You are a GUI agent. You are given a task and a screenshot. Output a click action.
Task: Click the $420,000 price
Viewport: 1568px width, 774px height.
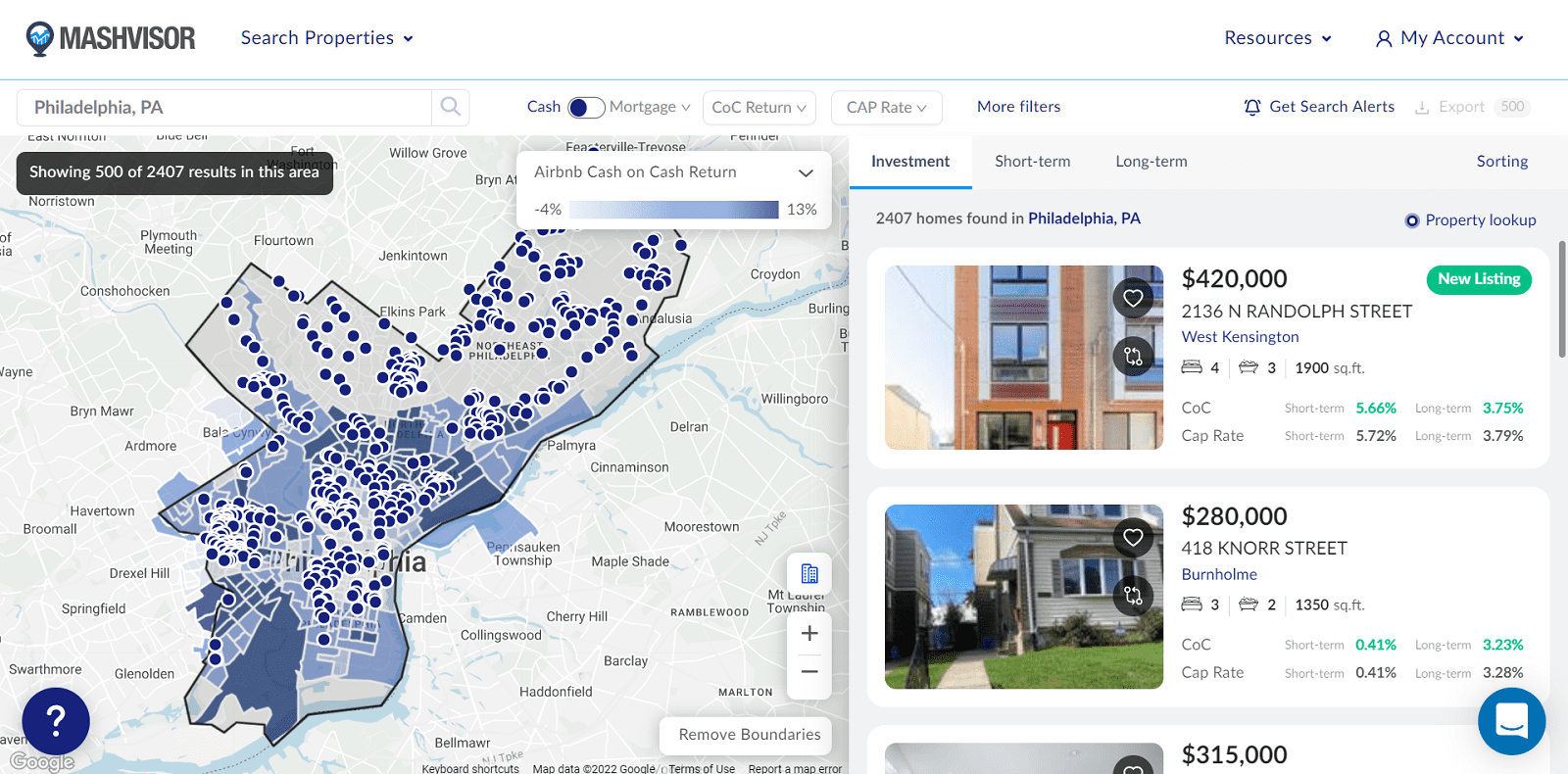pos(1235,279)
